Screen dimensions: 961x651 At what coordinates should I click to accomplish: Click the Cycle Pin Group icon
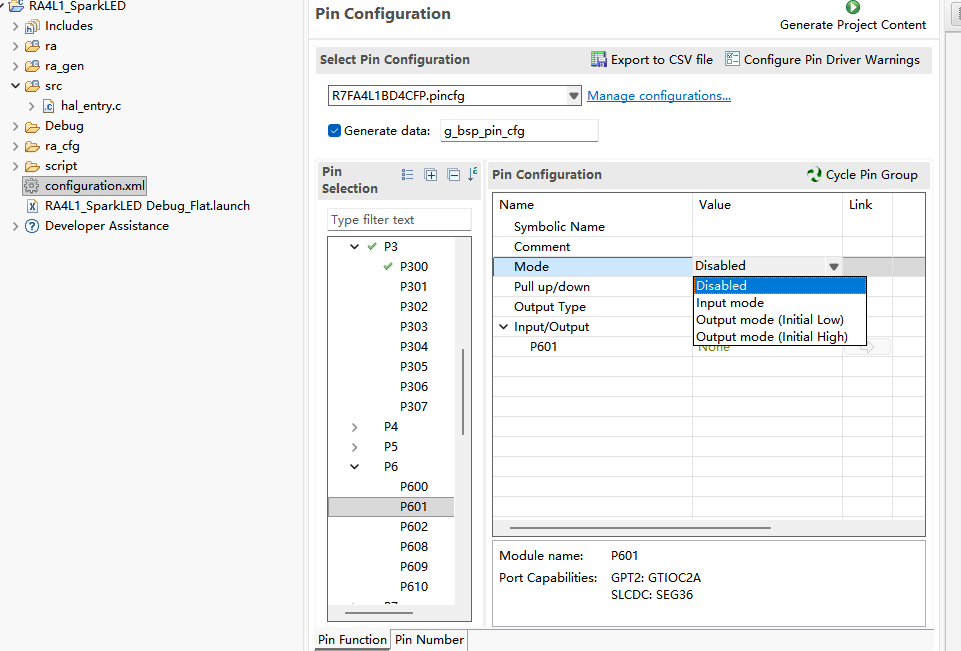click(x=814, y=175)
